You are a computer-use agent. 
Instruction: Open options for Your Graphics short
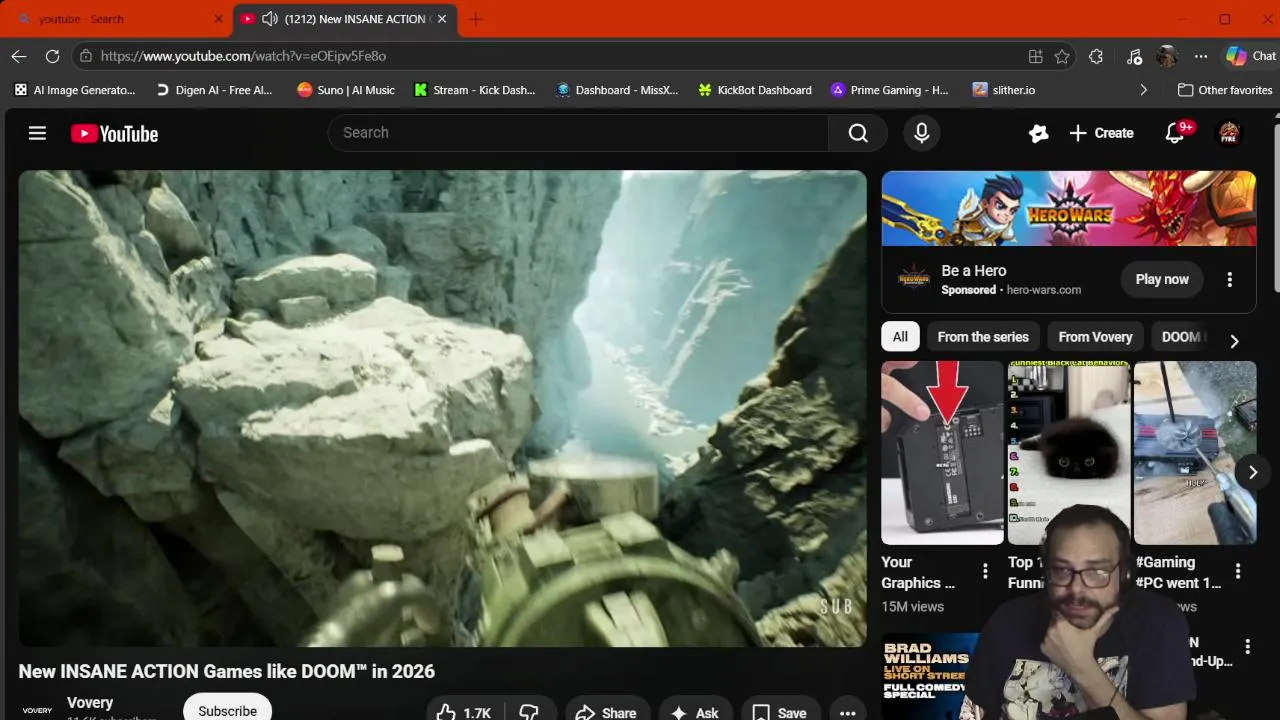pyautogui.click(x=985, y=572)
